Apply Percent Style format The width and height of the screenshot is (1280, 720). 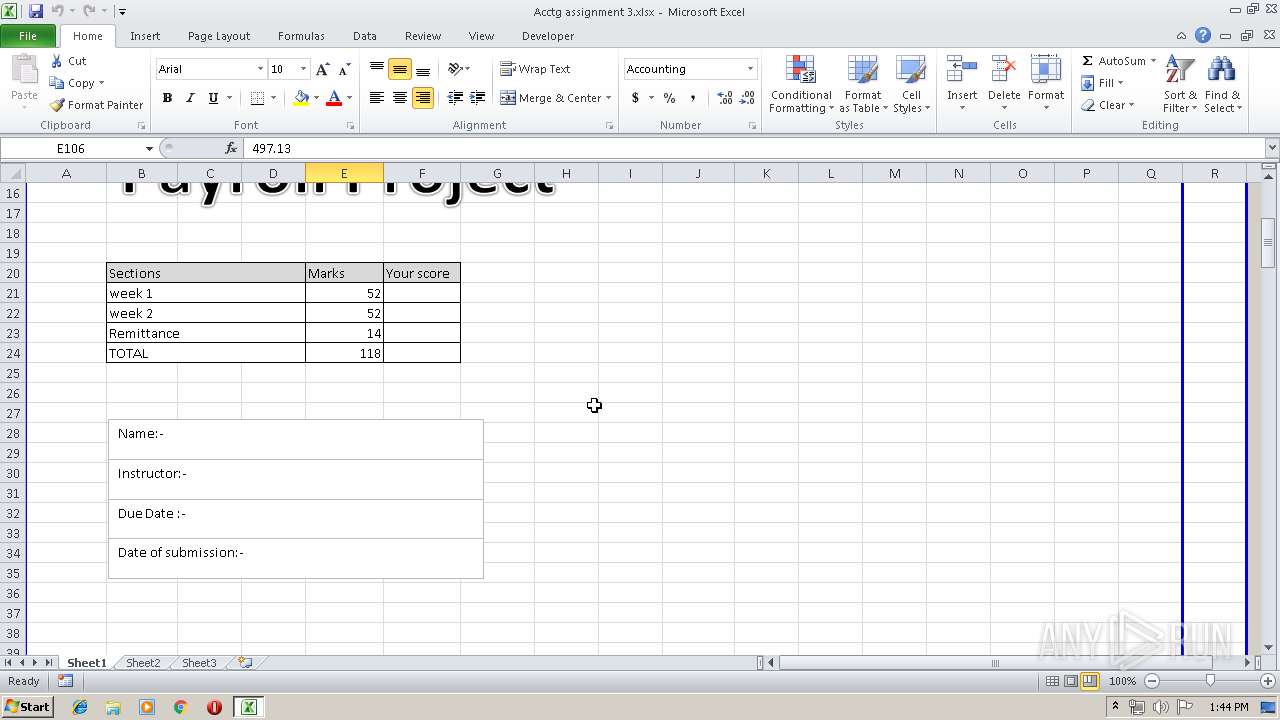click(x=669, y=98)
